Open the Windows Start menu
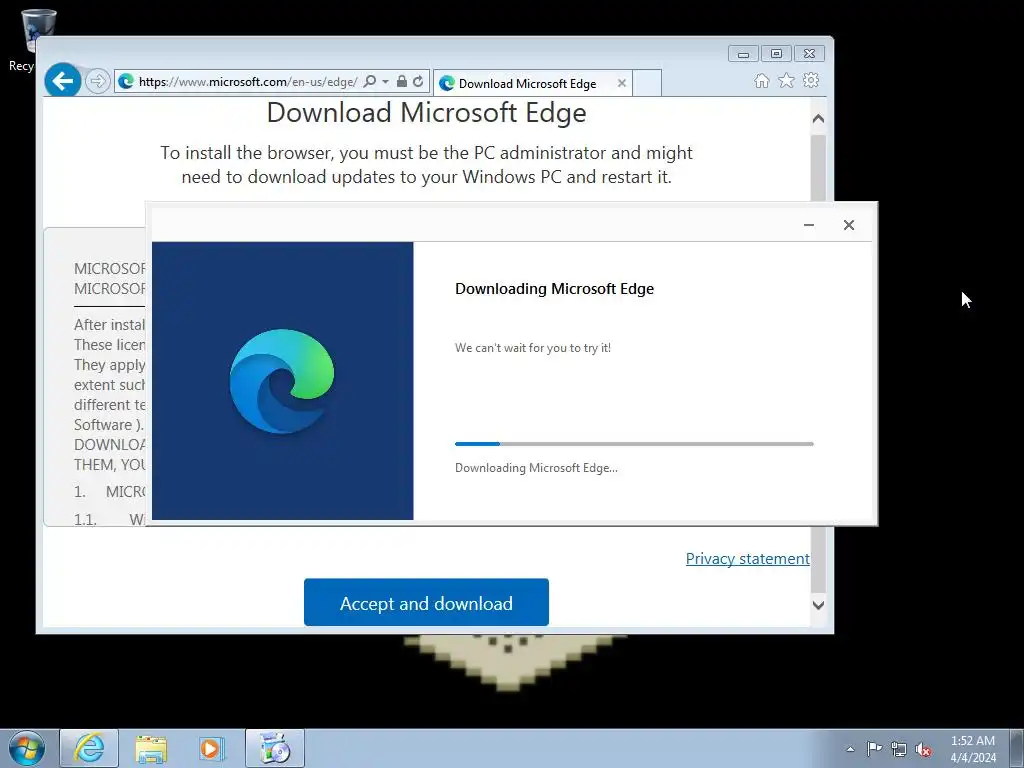 click(27, 748)
